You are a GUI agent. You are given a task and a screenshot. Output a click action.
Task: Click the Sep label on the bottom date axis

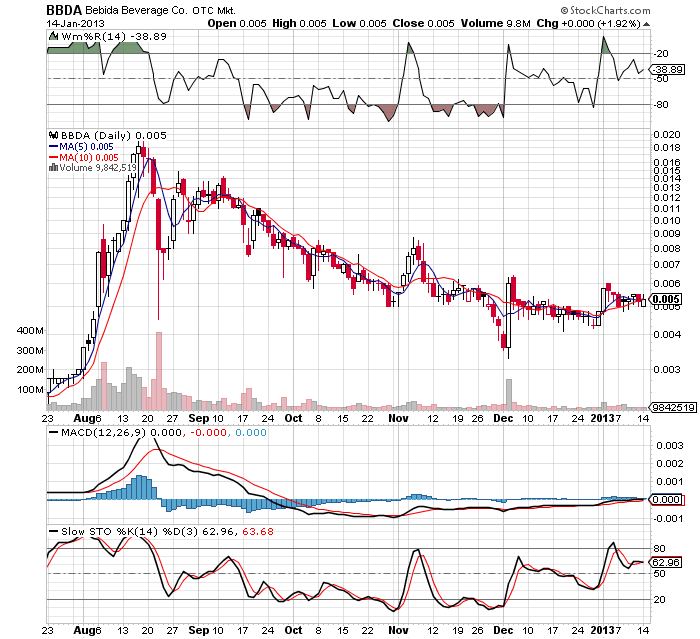pos(199,630)
